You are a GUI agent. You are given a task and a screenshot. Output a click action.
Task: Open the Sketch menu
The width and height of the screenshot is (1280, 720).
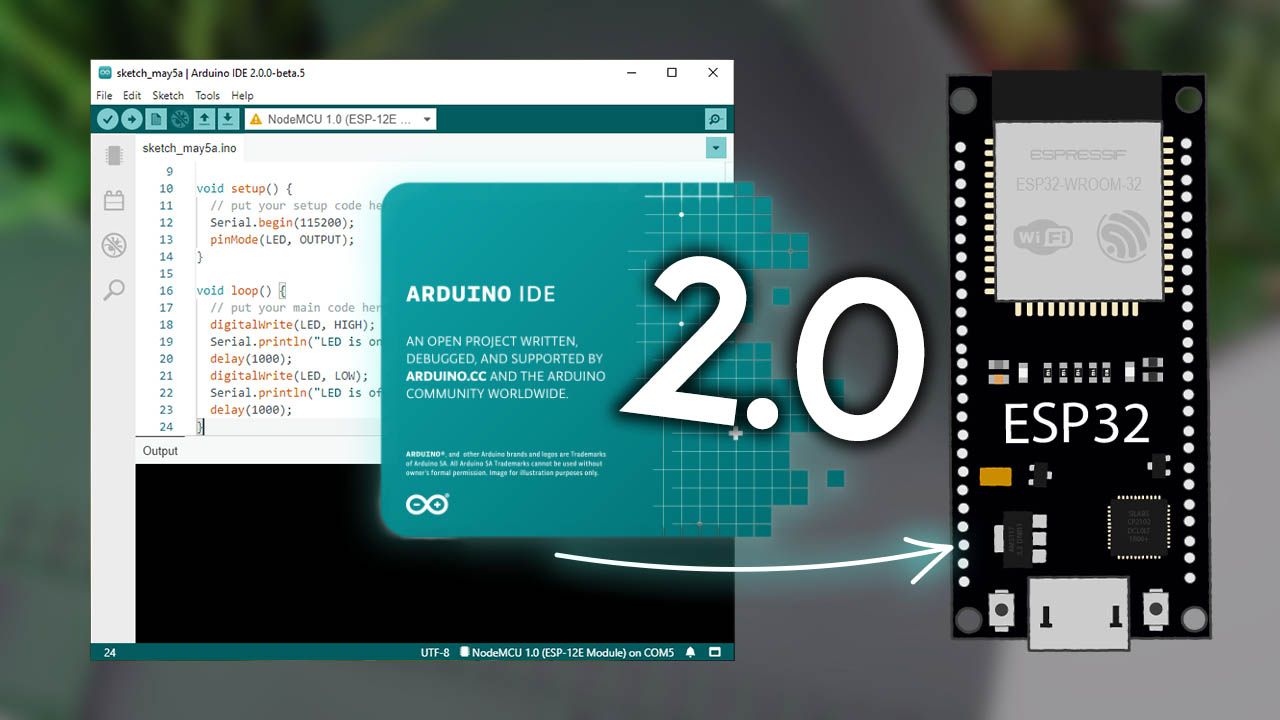click(168, 95)
